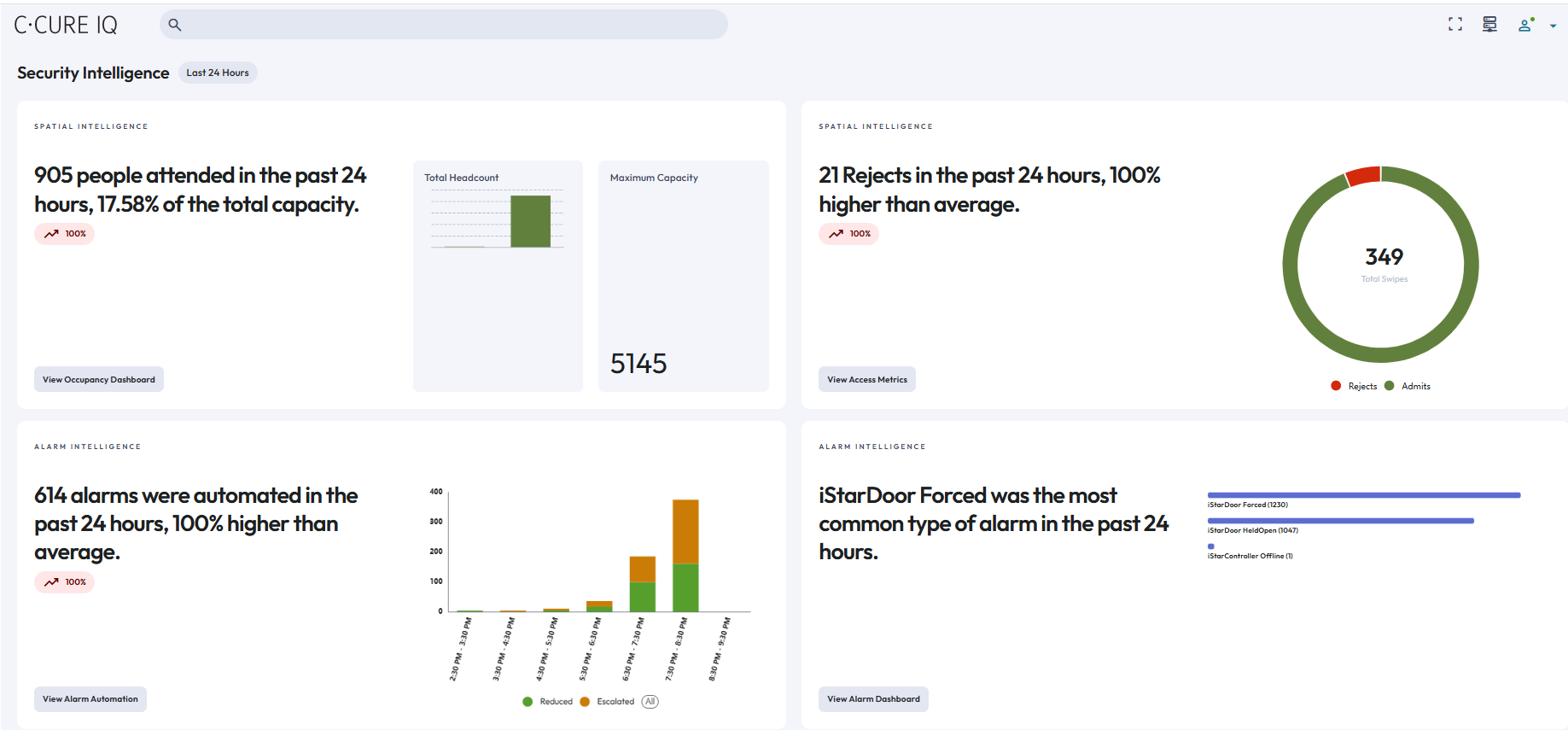Open the Last 24 Hours time range selector
The width and height of the screenshot is (1568, 730).
tap(218, 73)
